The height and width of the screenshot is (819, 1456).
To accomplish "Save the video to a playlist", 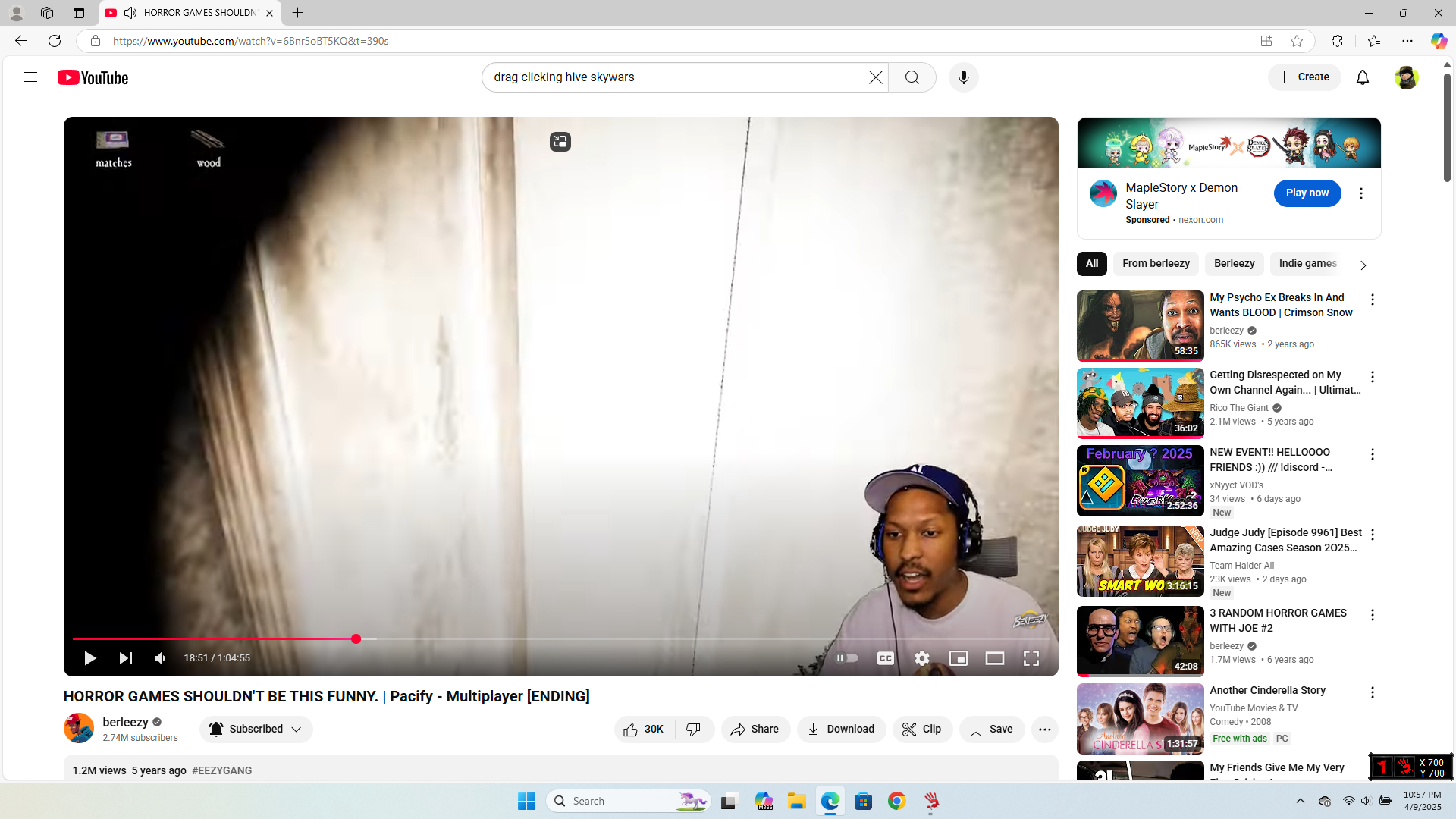I will [x=992, y=730].
